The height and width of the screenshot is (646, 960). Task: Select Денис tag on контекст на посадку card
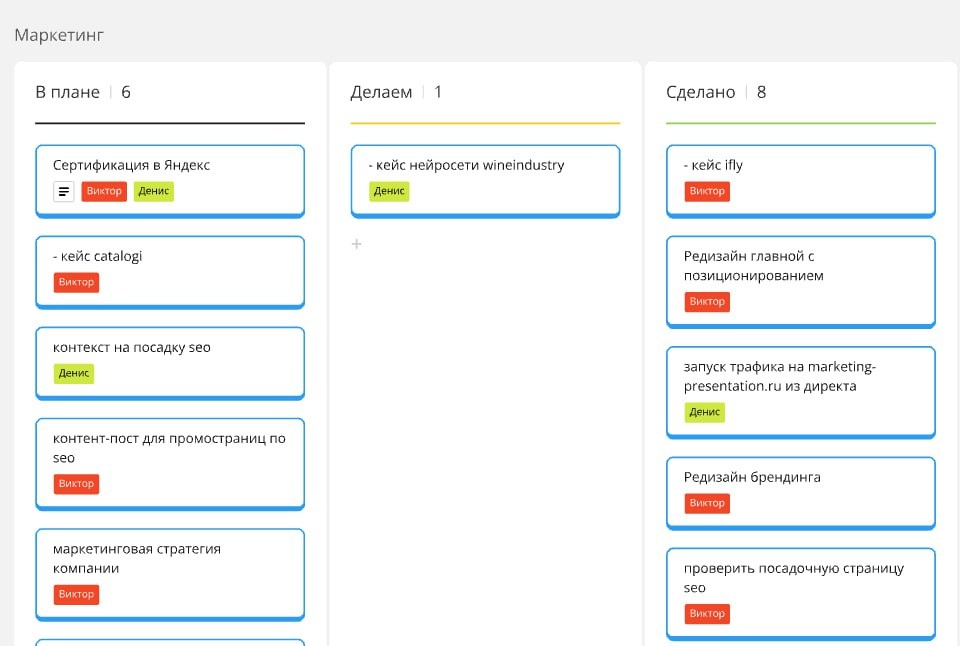tap(74, 373)
